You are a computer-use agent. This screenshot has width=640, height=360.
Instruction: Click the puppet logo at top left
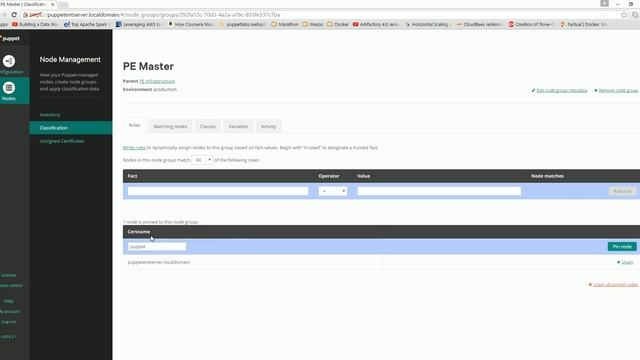tap(10, 38)
